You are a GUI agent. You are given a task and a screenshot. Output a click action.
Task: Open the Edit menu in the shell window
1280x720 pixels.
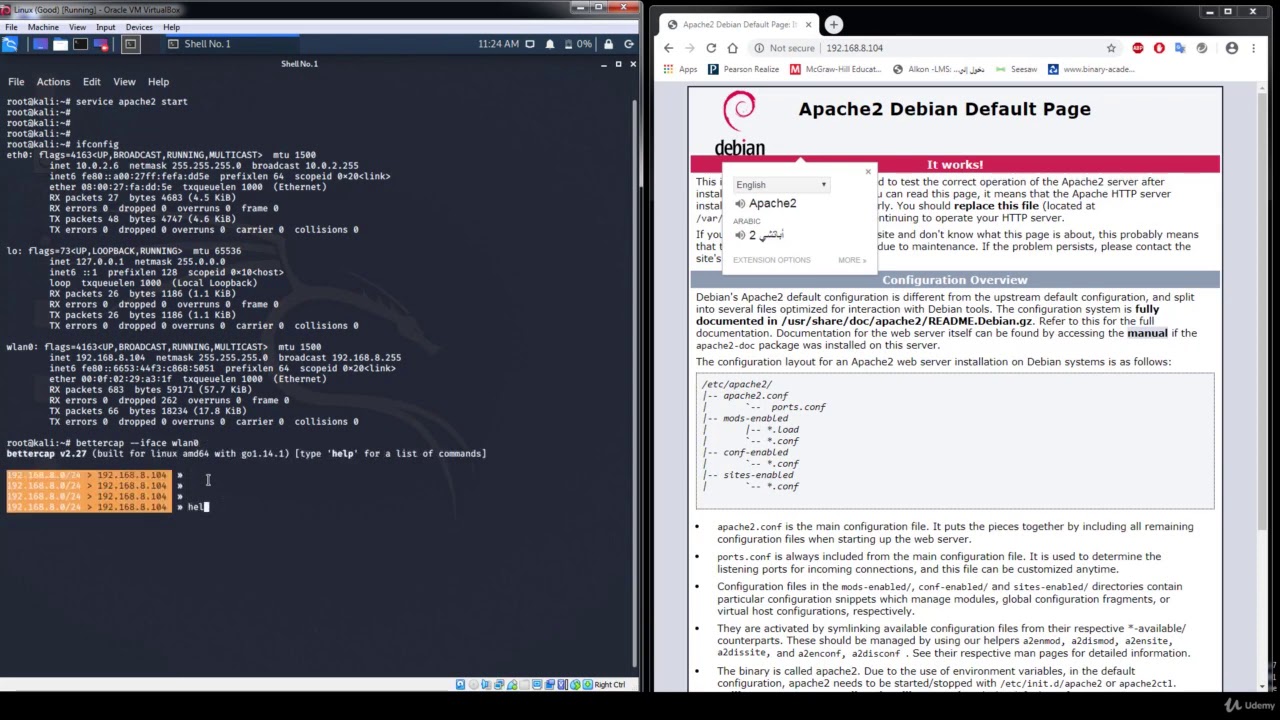(91, 82)
